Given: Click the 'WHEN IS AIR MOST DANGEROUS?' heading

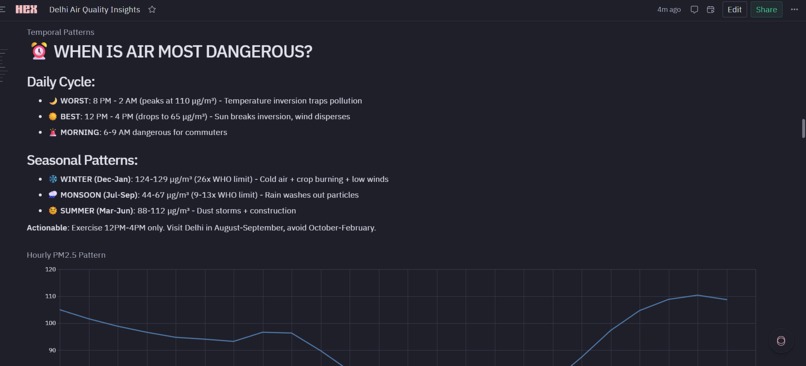Looking at the screenshot, I should point(183,51).
